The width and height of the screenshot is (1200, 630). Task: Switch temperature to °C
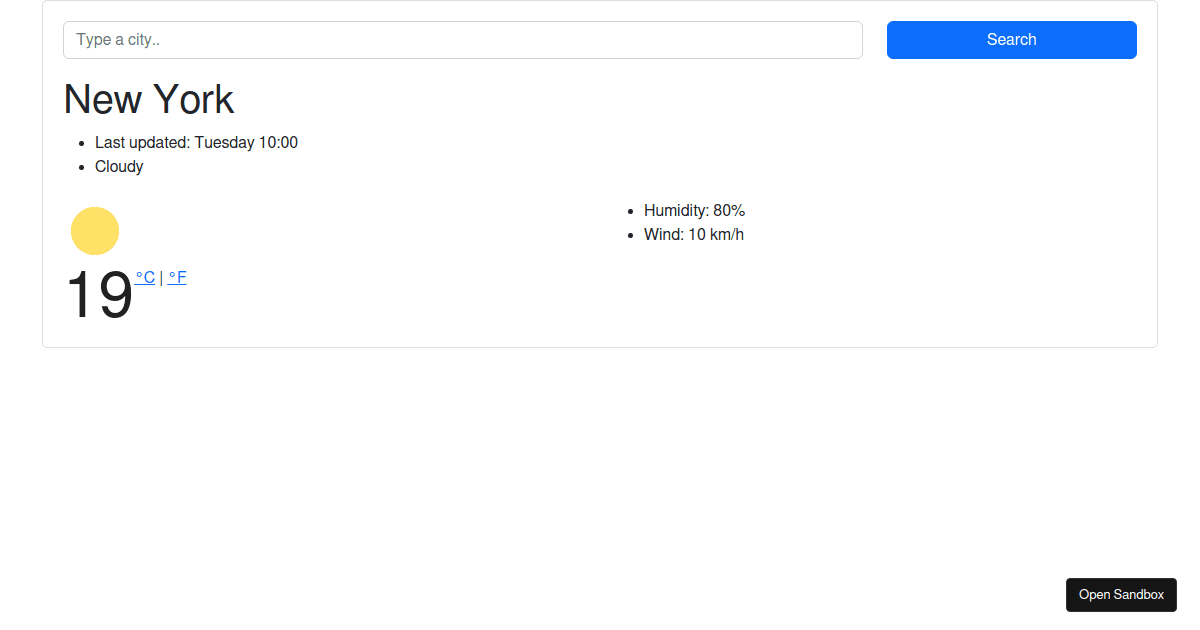point(145,278)
